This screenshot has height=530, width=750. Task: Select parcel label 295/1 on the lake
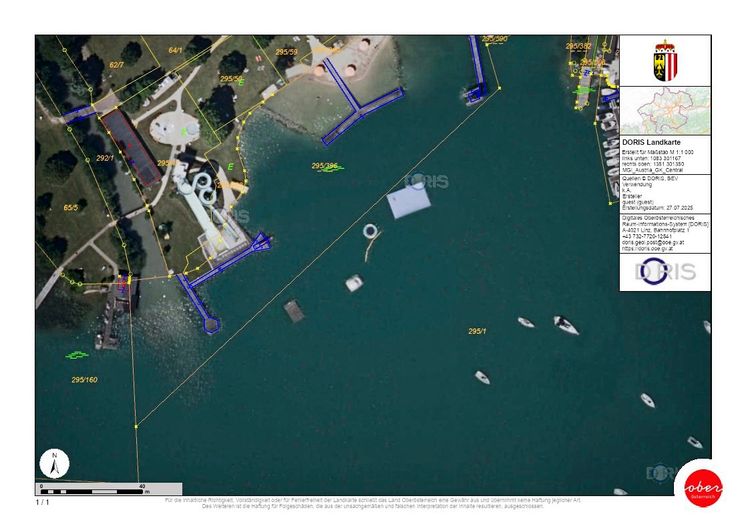coord(477,331)
